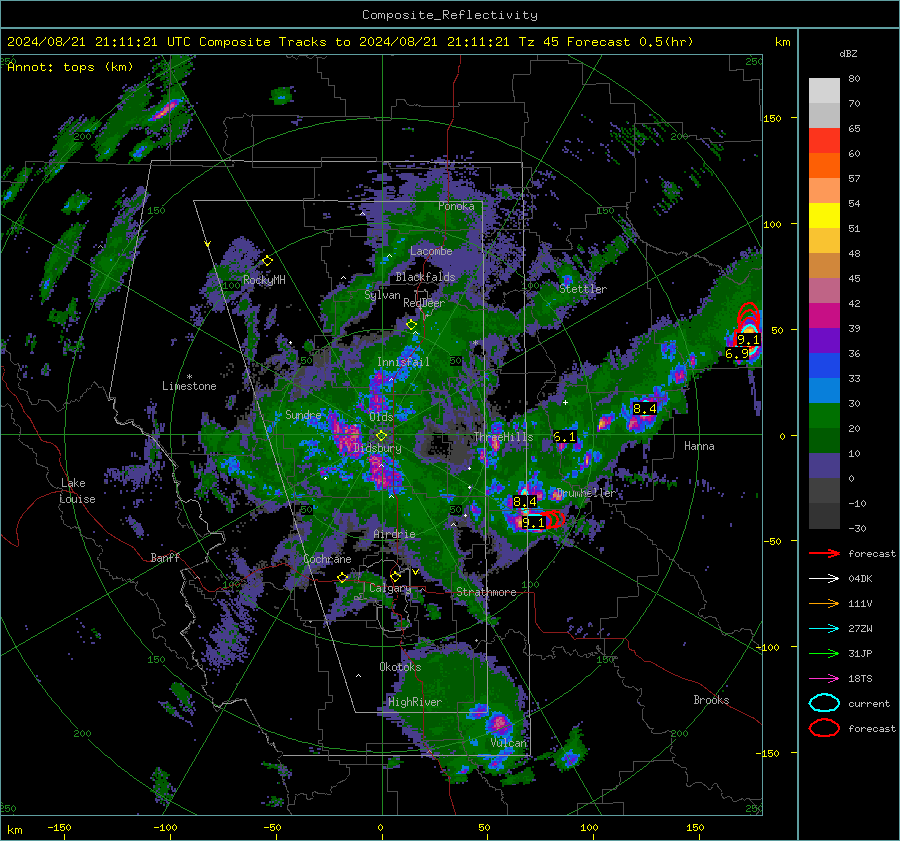Click the 80 dBZ legend value
The height and width of the screenshot is (841, 900).
(x=854, y=79)
